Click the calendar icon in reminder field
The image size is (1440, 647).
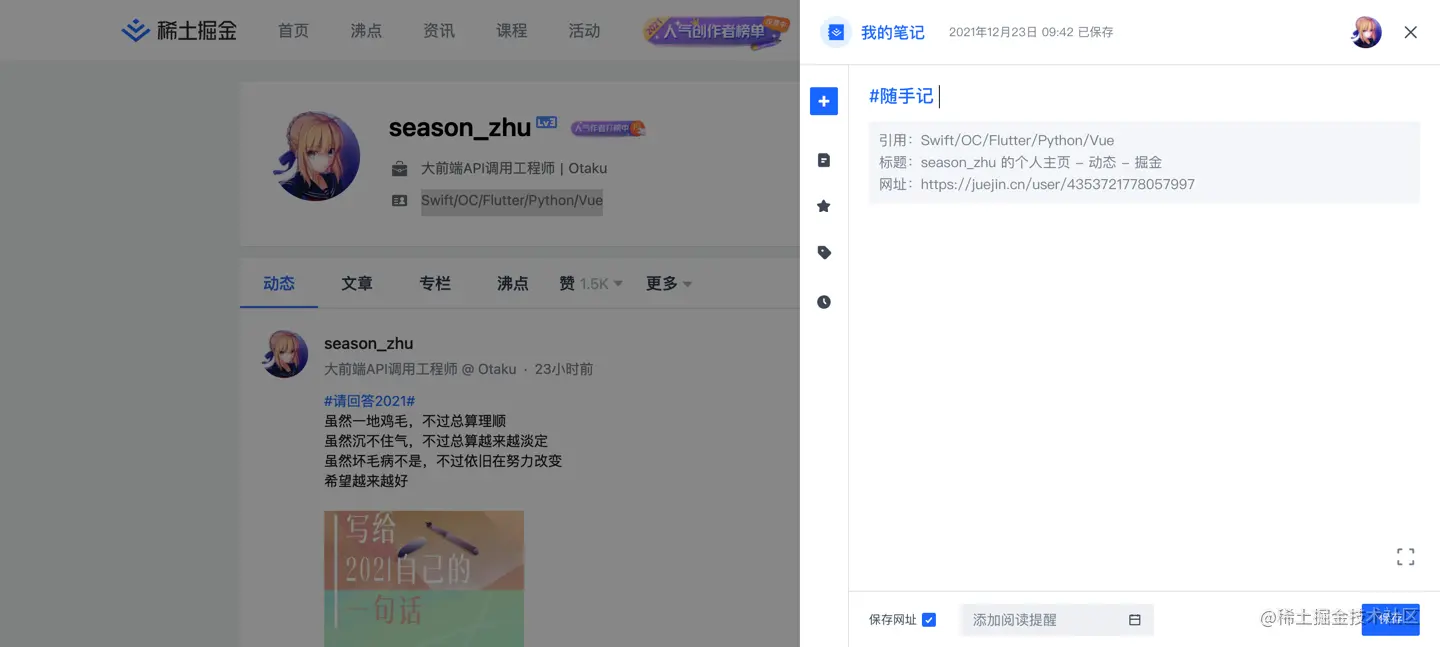(1135, 620)
